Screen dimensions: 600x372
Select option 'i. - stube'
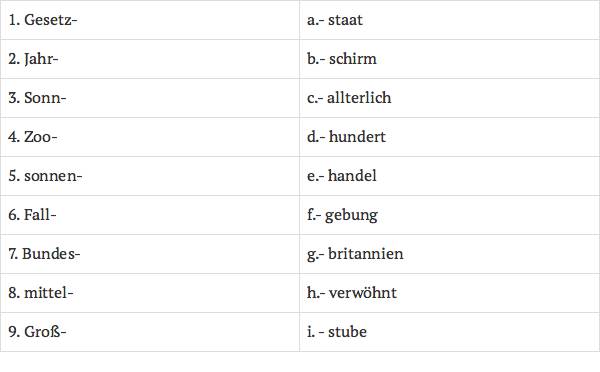(x=450, y=332)
